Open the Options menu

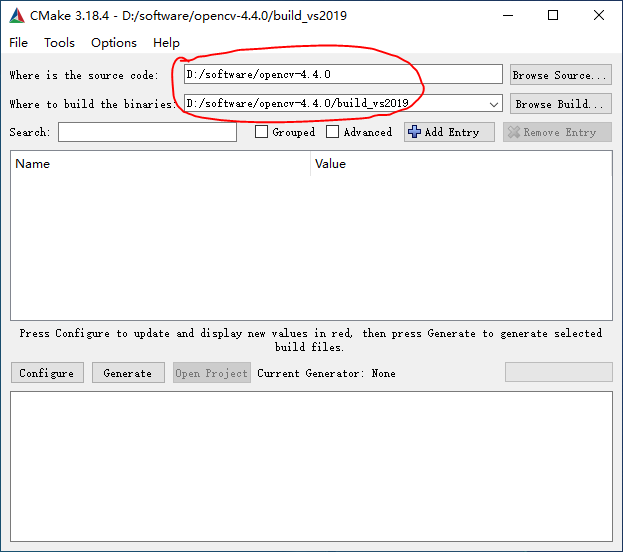114,43
